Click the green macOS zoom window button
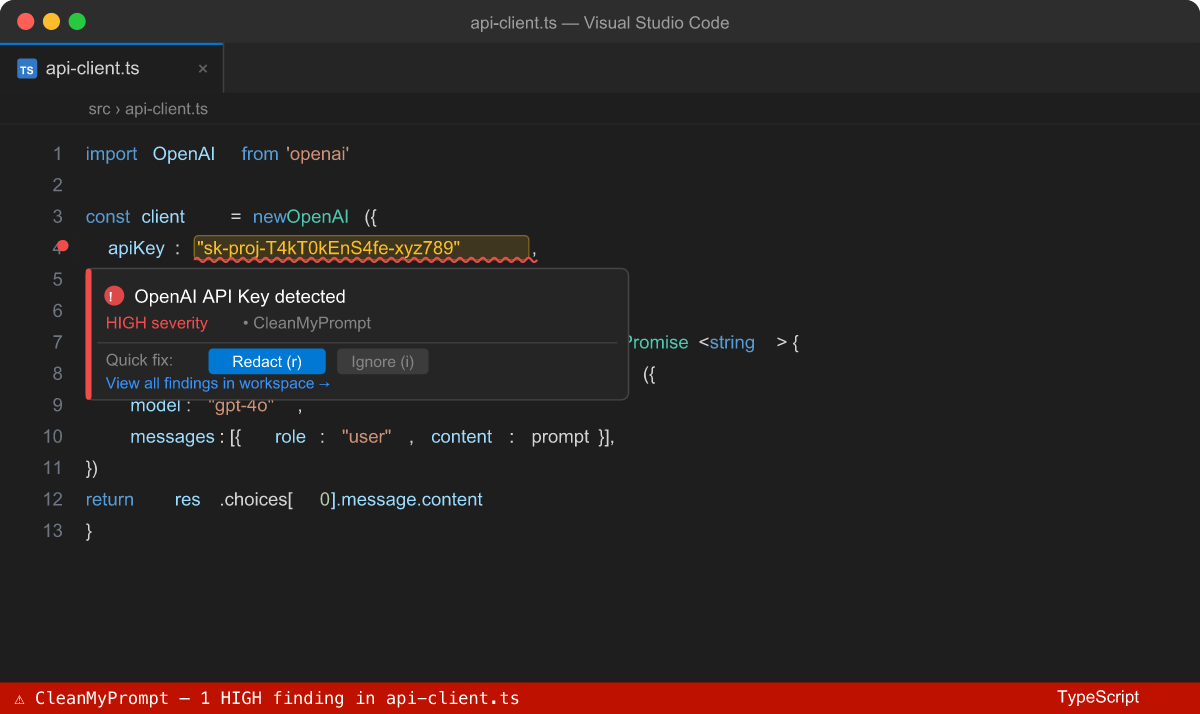Screen dimensions: 1200x714 pos(77,22)
